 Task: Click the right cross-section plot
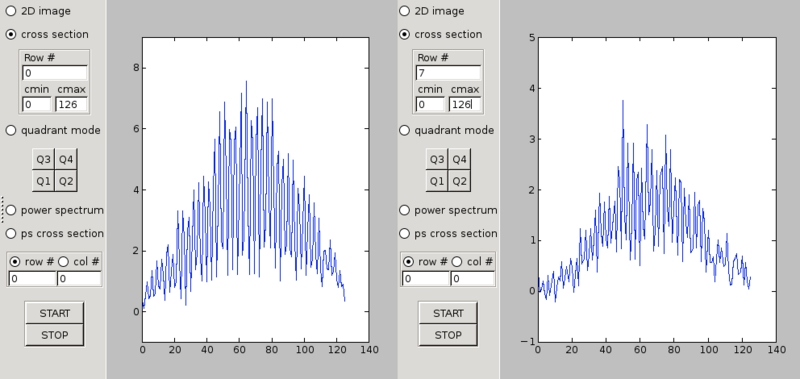click(657, 189)
